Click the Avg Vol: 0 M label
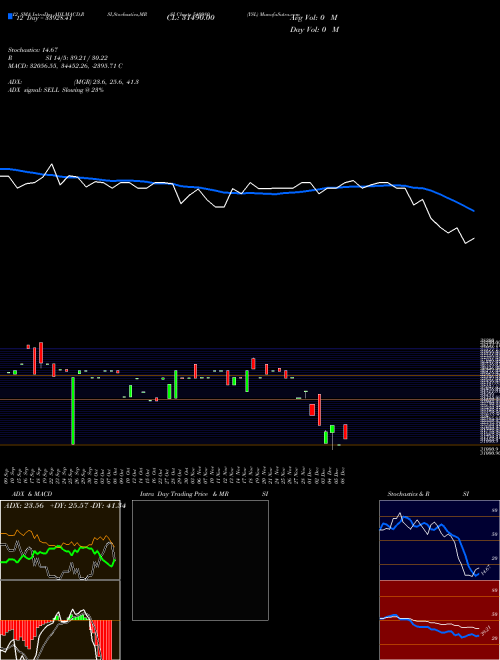 point(314,18)
